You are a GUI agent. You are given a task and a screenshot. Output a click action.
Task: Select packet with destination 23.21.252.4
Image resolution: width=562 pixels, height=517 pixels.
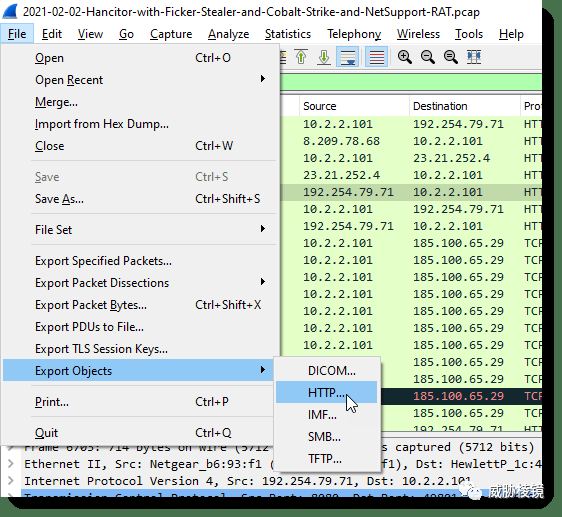(x=411, y=158)
